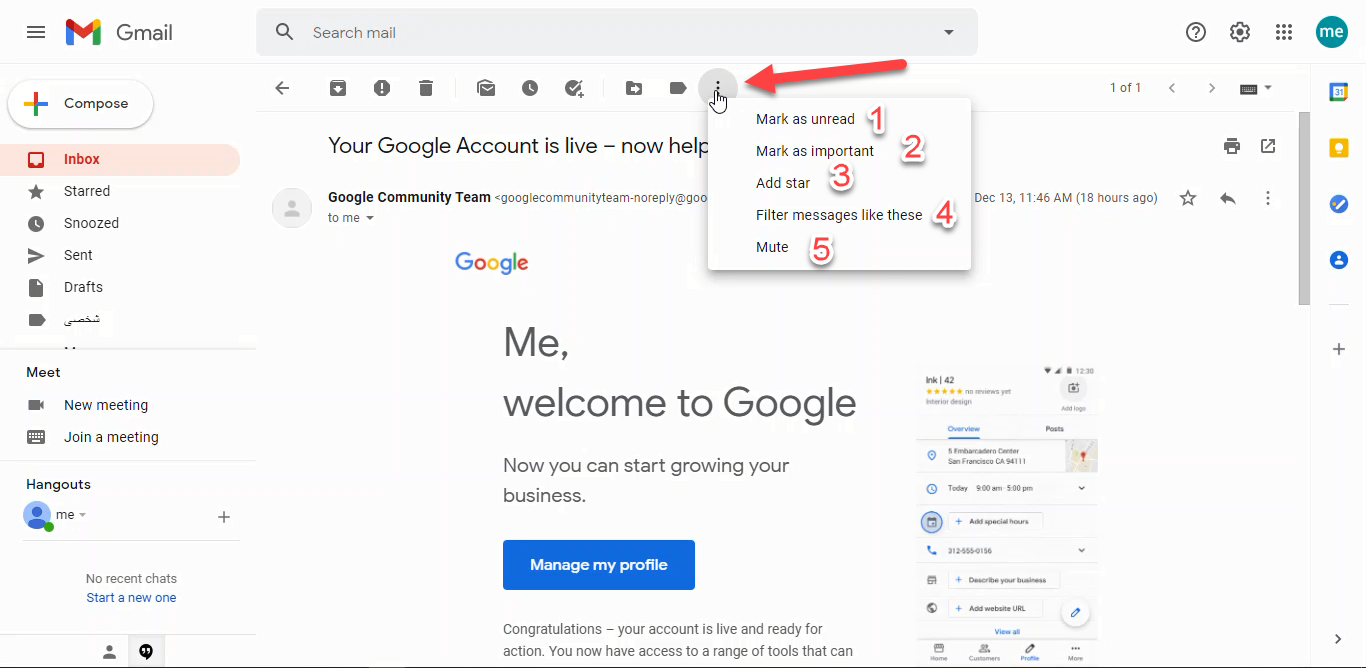The image size is (1366, 668).
Task: Open the main menu hamburger icon
Action: tap(36, 32)
